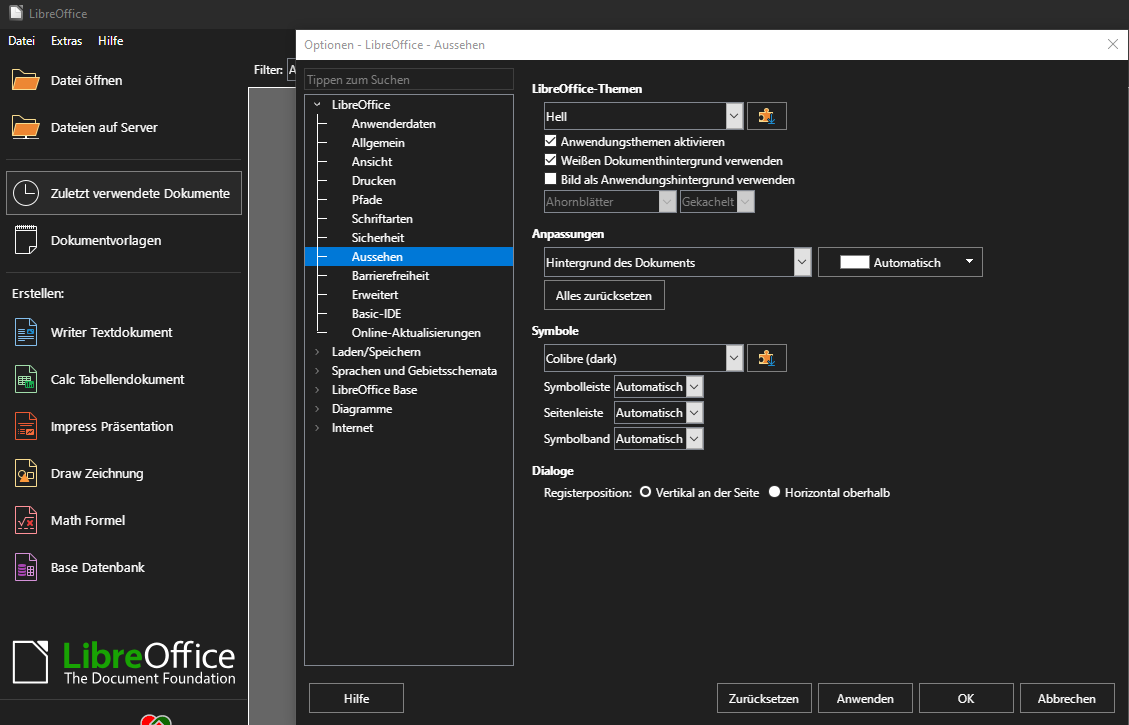Select Basic-IDE in the options tree
This screenshot has width=1129, height=725.
pyautogui.click(x=376, y=314)
